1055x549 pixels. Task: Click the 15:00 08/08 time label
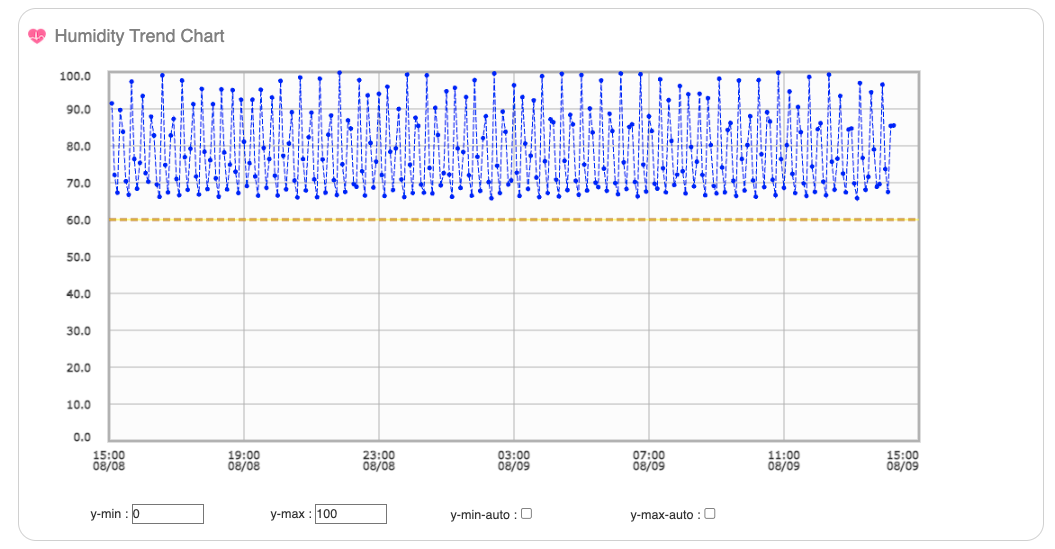point(109,460)
